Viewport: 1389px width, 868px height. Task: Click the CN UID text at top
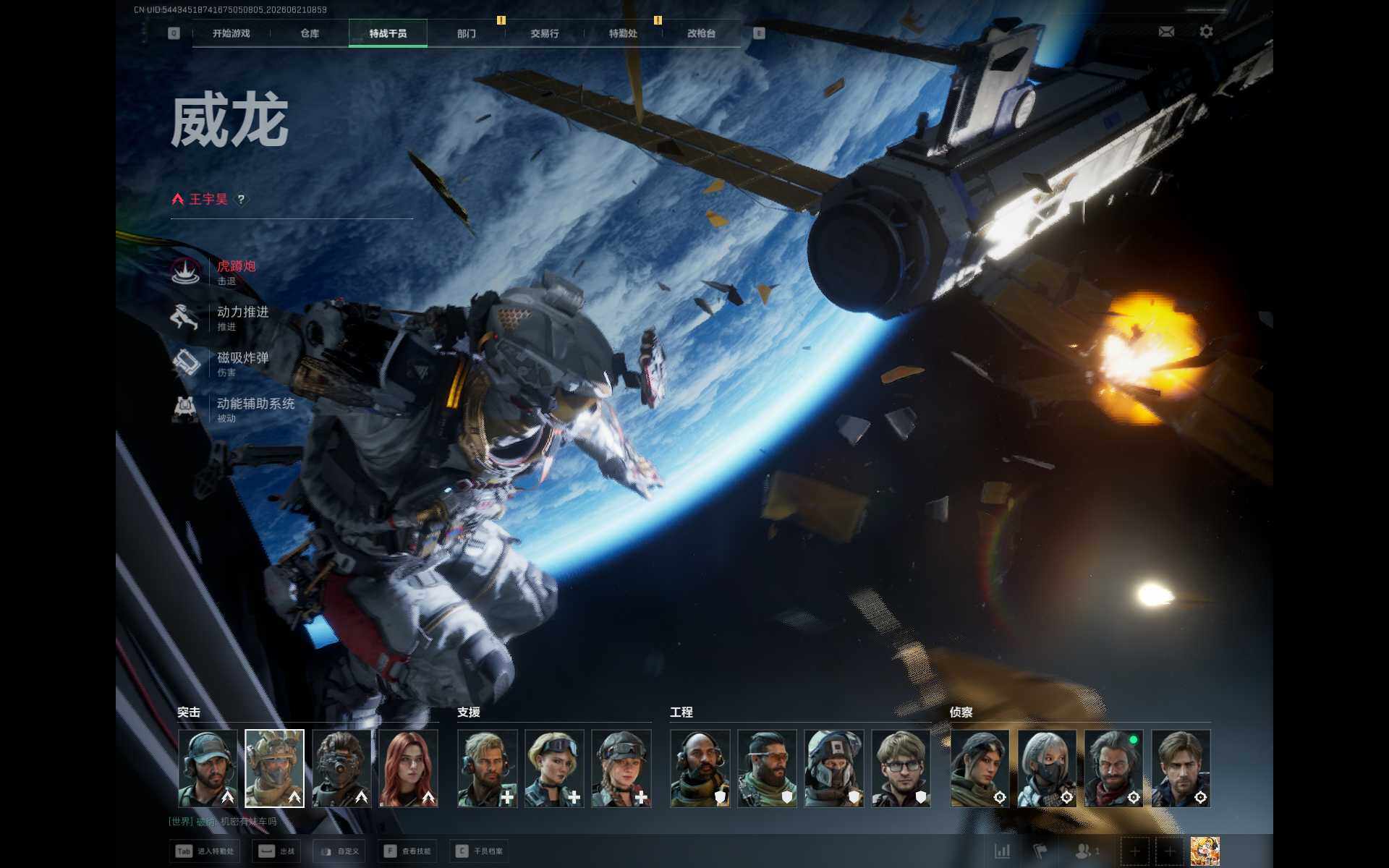(x=230, y=10)
